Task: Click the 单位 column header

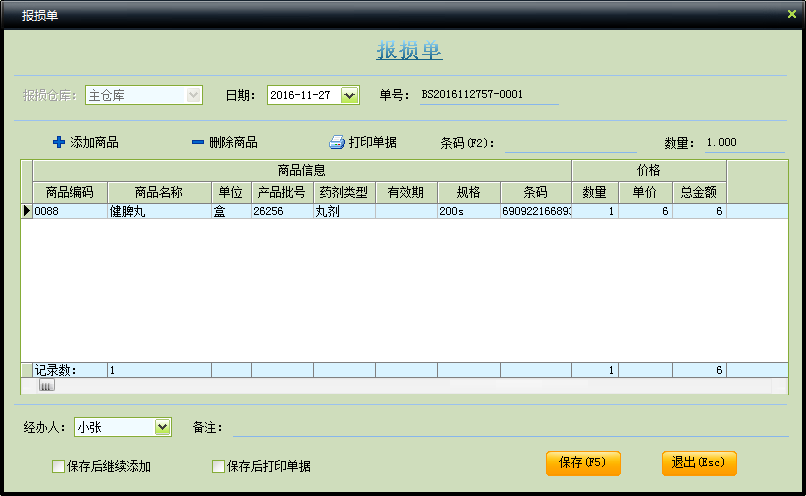Action: coord(231,192)
